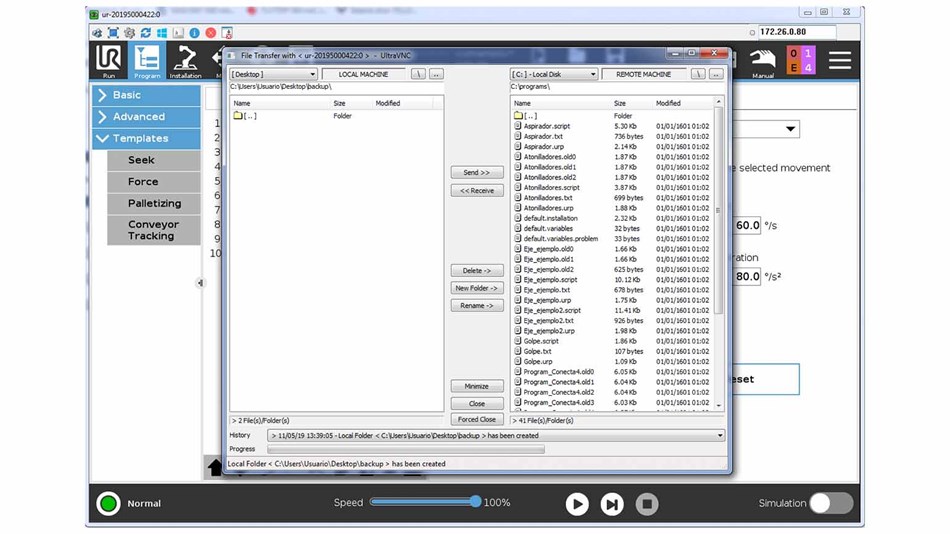Click the Speed slider handle
This screenshot has height=534, width=950.
click(476, 502)
